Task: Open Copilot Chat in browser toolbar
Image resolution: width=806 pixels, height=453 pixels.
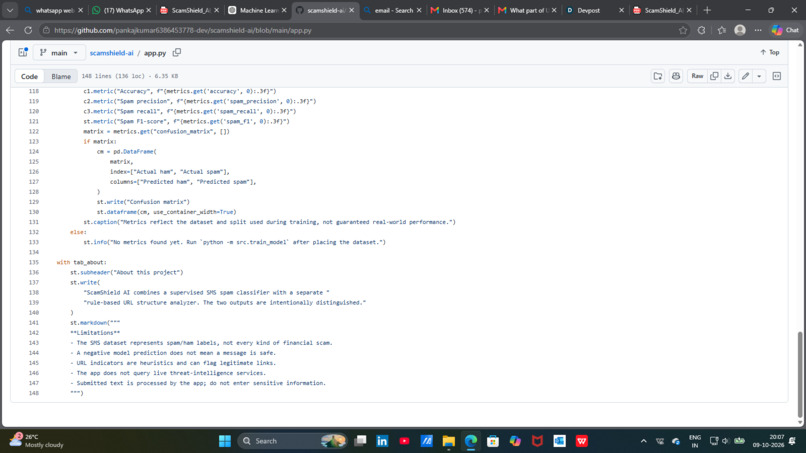Action: click(785, 30)
